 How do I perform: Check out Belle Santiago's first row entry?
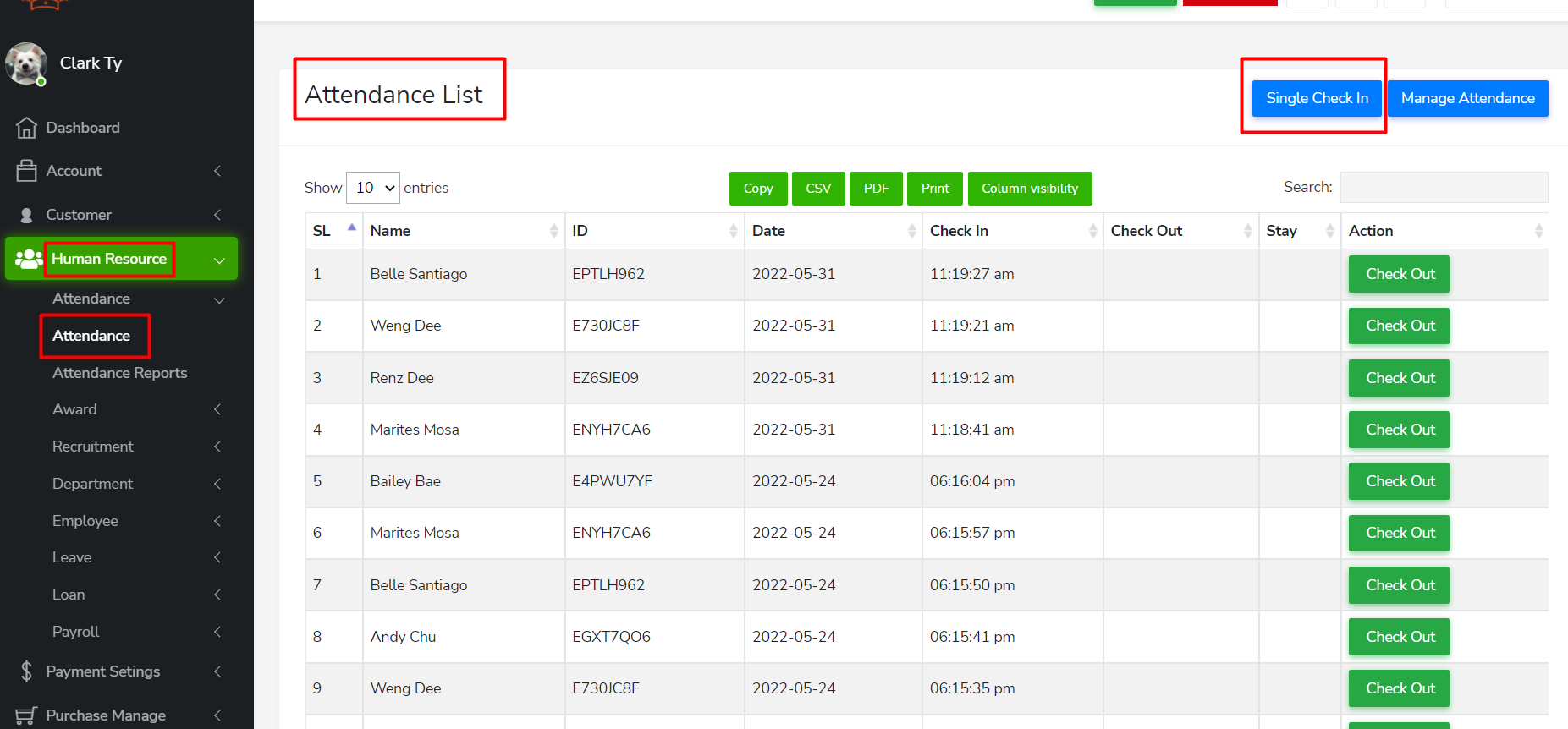[x=1399, y=274]
